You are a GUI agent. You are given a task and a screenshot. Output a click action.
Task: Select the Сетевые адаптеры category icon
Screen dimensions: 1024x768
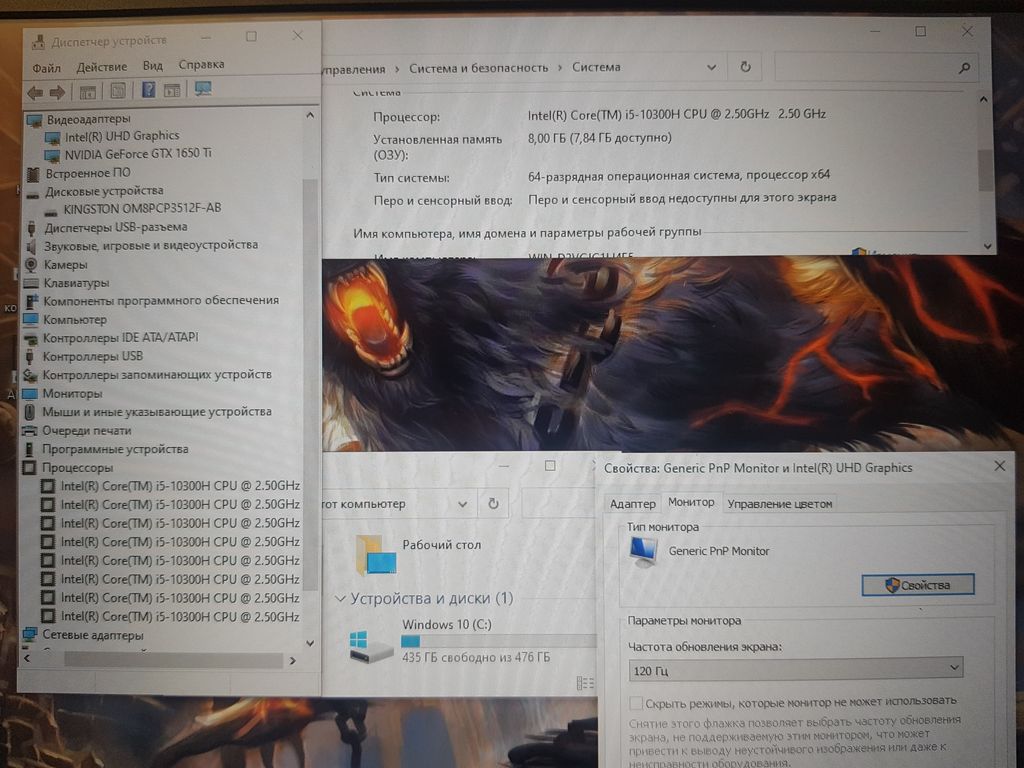29,635
